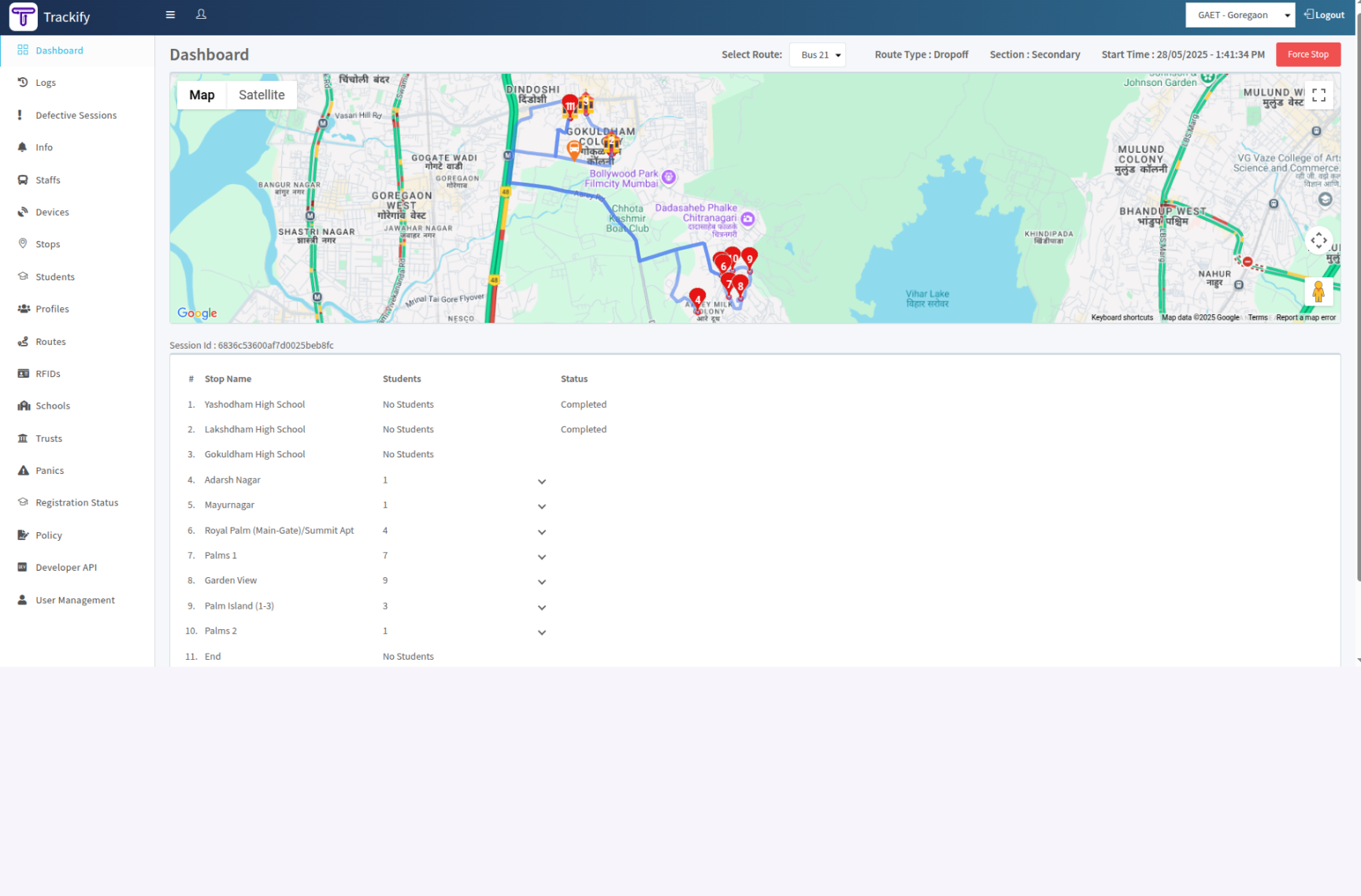Switch to the Satellite view tab

(x=261, y=94)
